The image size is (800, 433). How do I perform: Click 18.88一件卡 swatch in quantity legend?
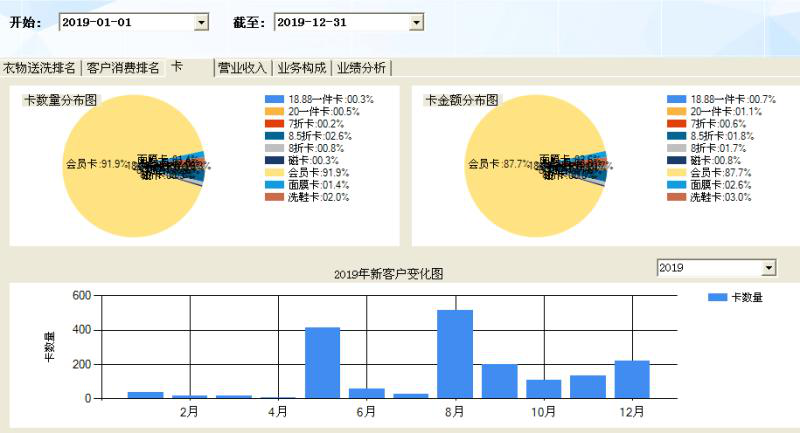point(274,99)
